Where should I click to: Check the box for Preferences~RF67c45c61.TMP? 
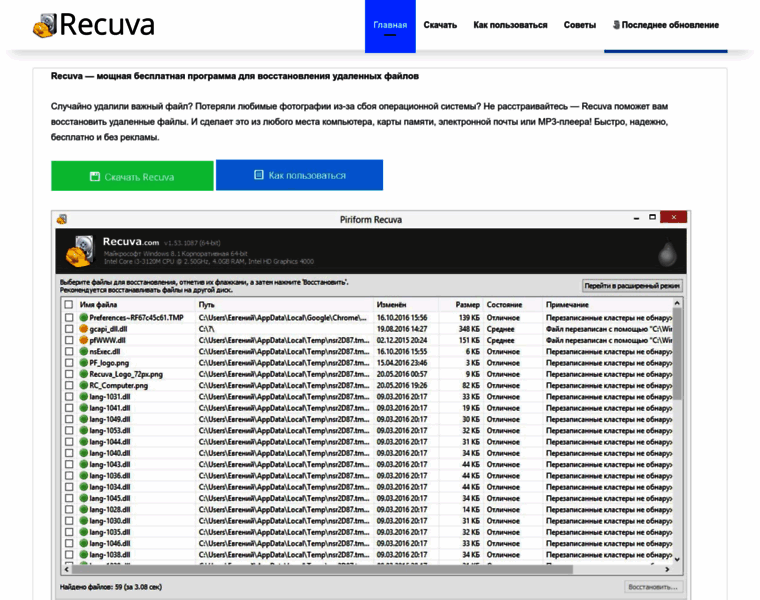(69, 317)
